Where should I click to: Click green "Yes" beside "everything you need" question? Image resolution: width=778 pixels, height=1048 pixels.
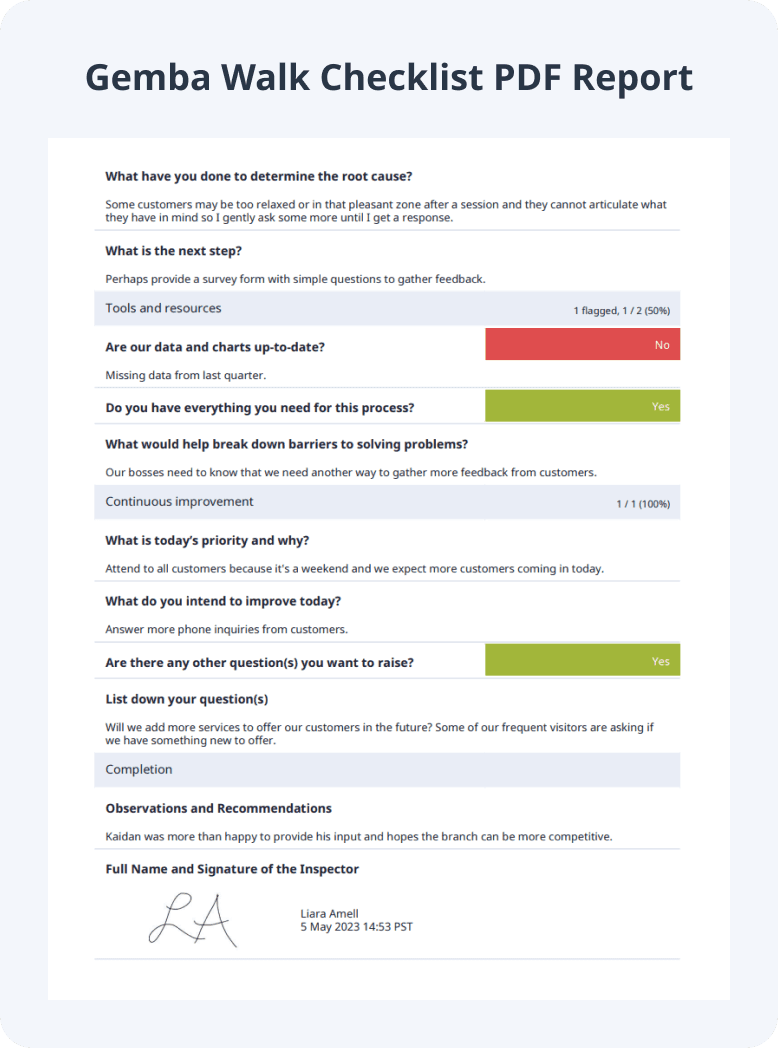[x=582, y=407]
